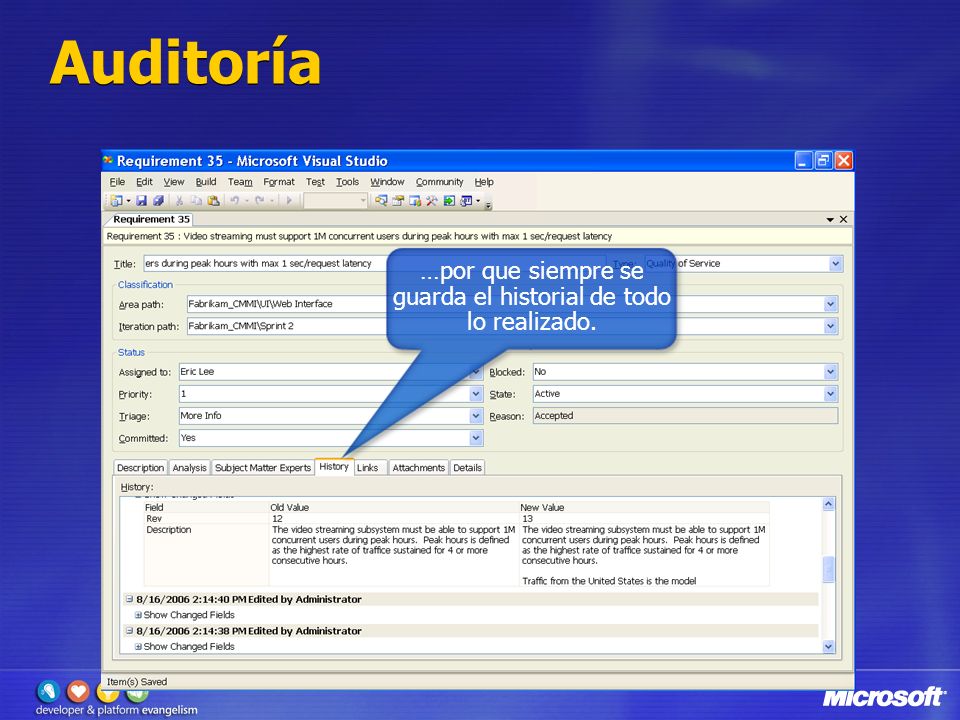
Task: Click the Save All toolbar icon
Action: tap(158, 200)
